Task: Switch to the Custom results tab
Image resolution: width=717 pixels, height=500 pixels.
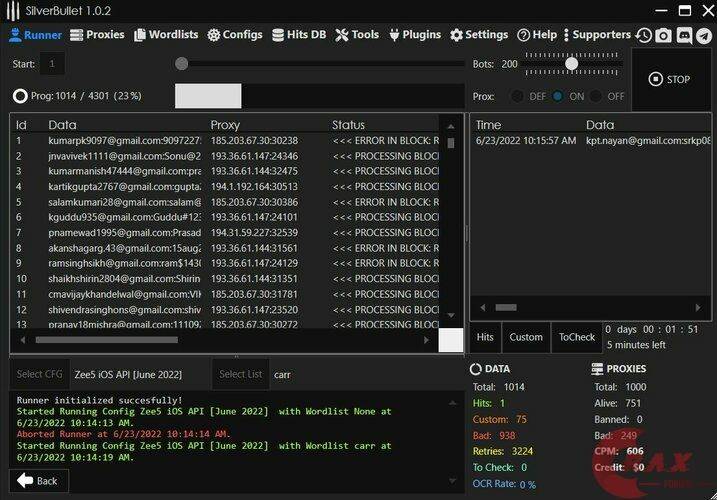Action: [x=526, y=338]
